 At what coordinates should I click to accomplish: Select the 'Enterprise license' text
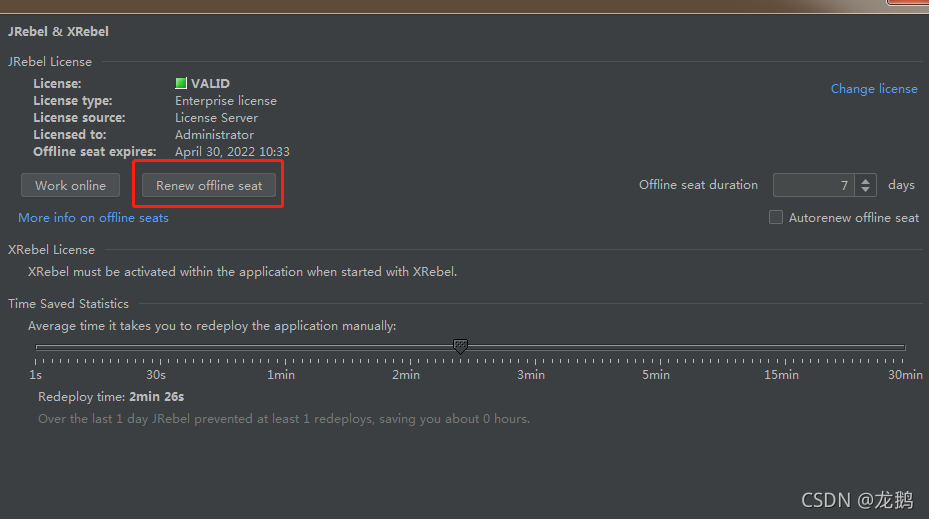tap(226, 101)
